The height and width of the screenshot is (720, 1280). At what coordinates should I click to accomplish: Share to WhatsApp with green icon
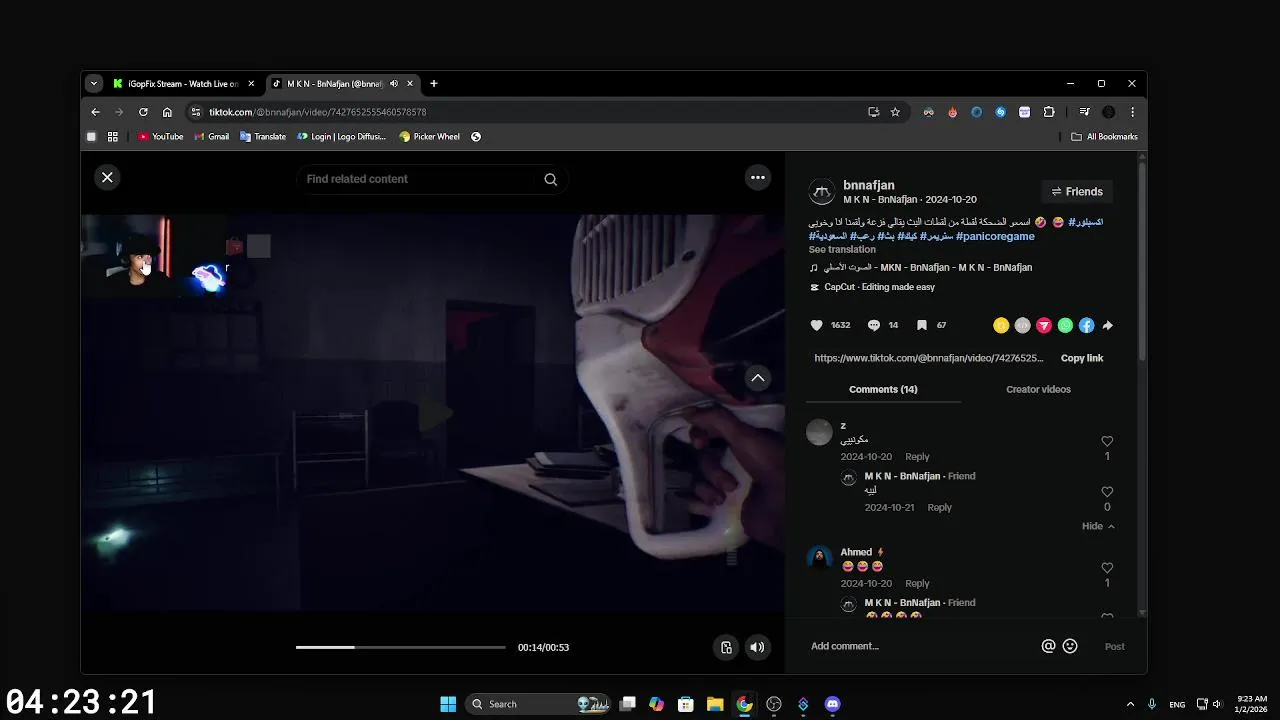[1065, 325]
